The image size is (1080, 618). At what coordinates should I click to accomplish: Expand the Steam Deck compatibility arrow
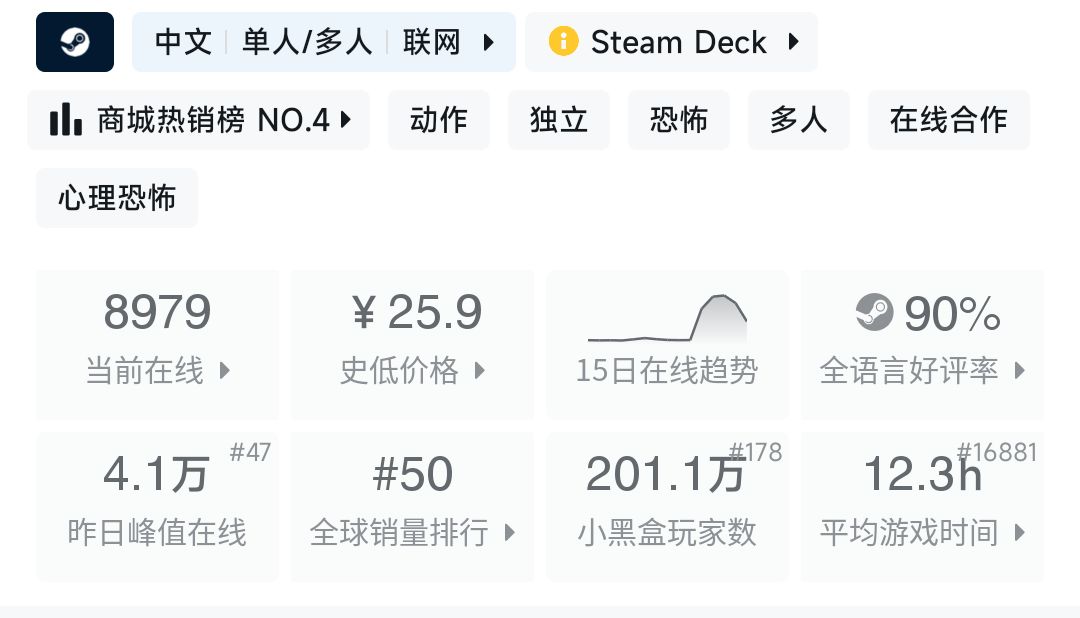[x=793, y=42]
